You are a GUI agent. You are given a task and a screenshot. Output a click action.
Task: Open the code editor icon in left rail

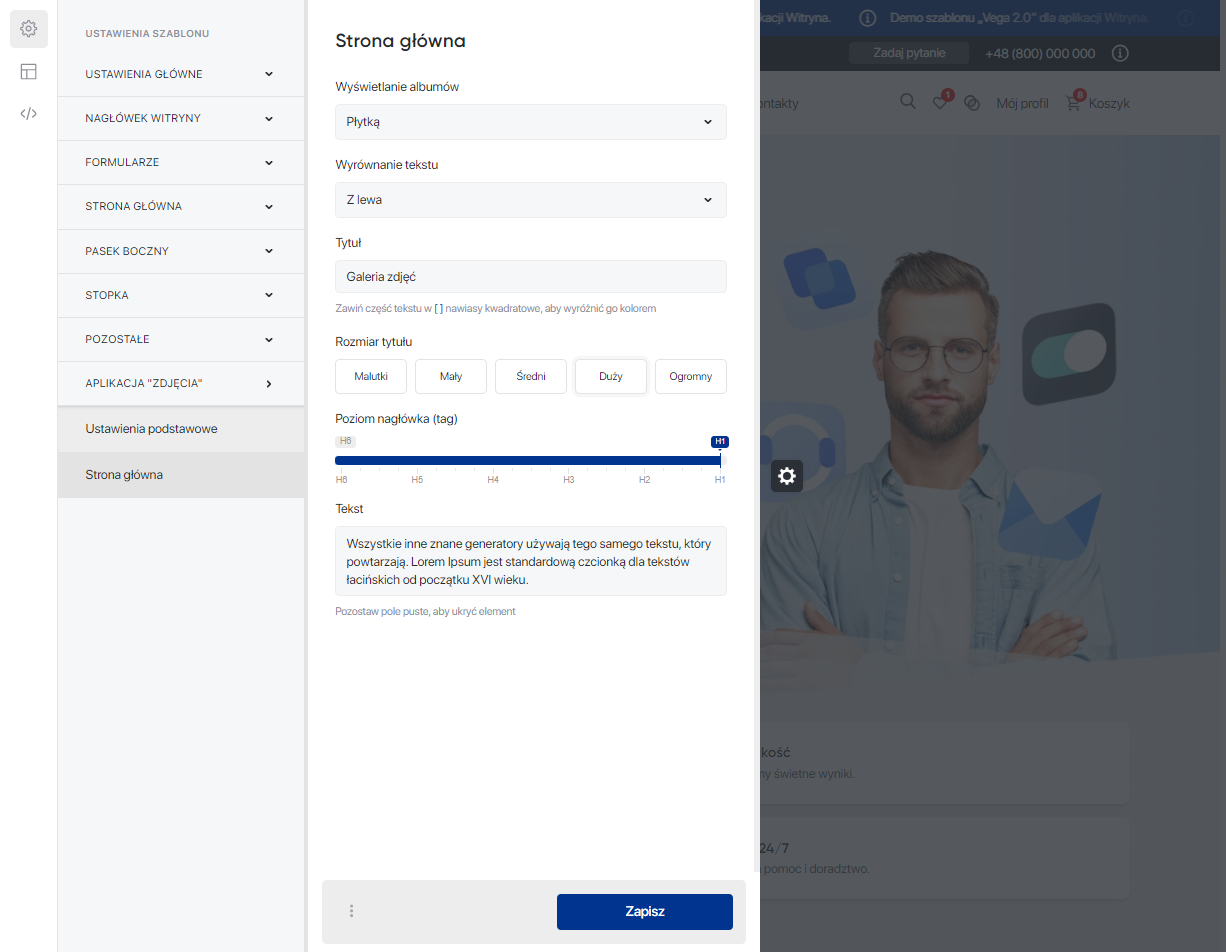[29, 113]
